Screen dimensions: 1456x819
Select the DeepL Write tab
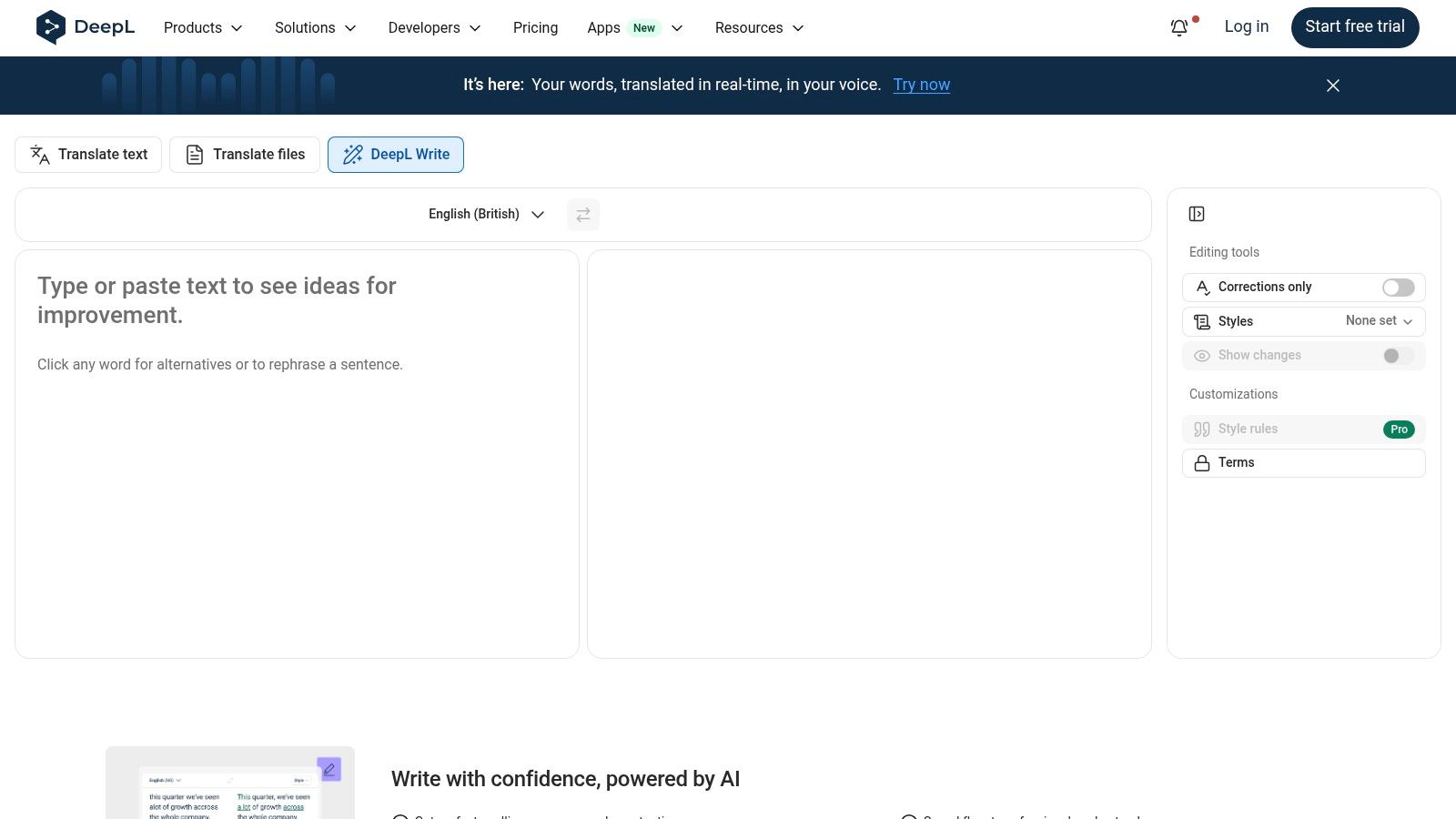[x=396, y=155]
